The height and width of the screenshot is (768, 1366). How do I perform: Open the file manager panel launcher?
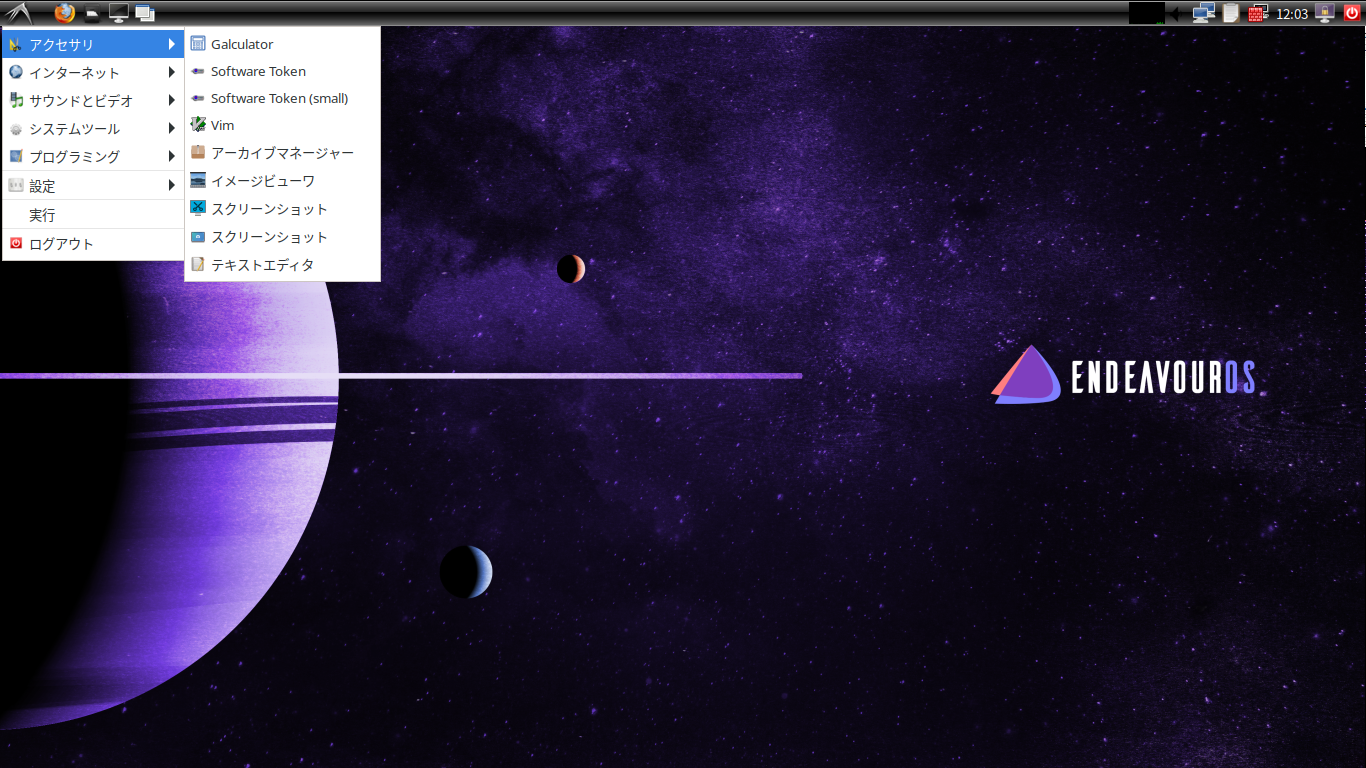pos(92,14)
